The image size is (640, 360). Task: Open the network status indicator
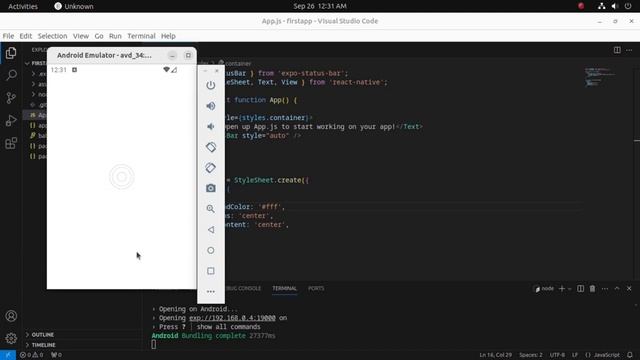(602, 6)
